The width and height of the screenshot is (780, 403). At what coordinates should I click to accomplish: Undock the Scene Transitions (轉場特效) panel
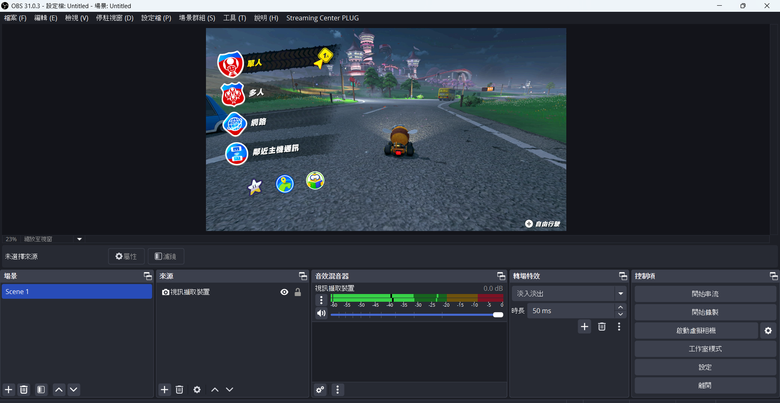pyautogui.click(x=623, y=276)
